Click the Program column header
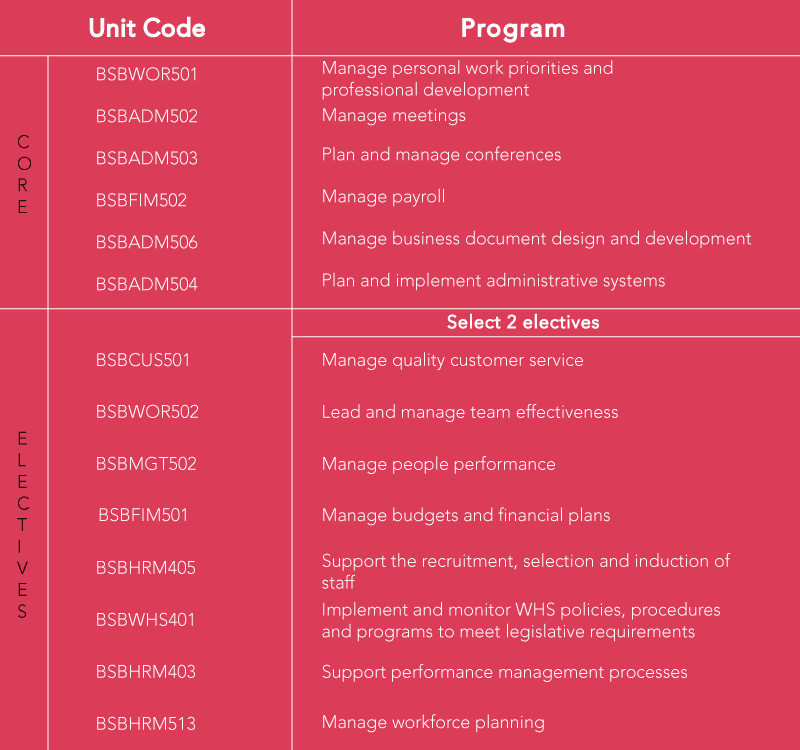 (512, 28)
